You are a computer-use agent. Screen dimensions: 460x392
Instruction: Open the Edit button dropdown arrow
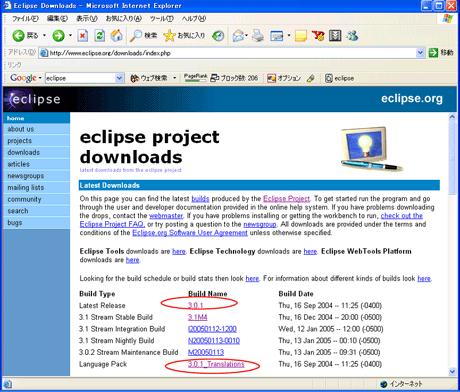coord(289,35)
